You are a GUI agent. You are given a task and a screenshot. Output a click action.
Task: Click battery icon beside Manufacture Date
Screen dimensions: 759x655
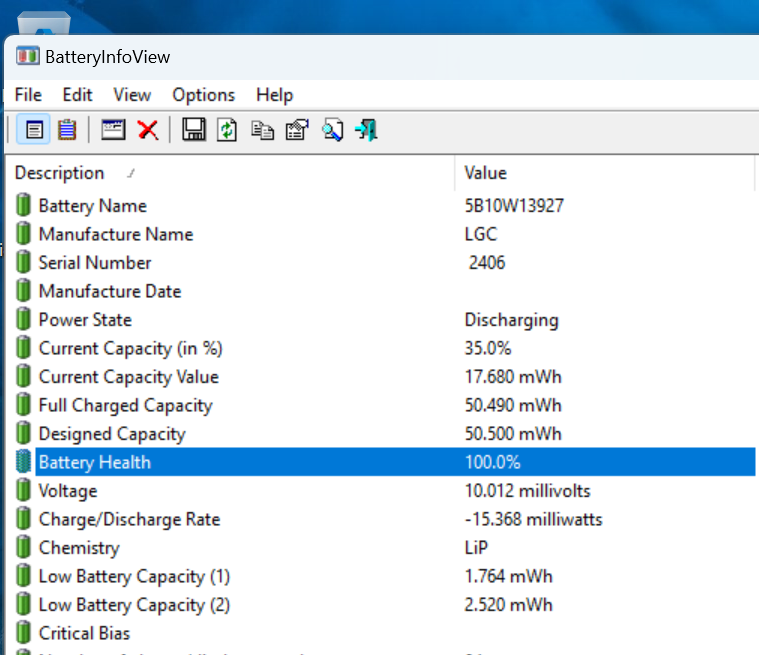tap(23, 290)
